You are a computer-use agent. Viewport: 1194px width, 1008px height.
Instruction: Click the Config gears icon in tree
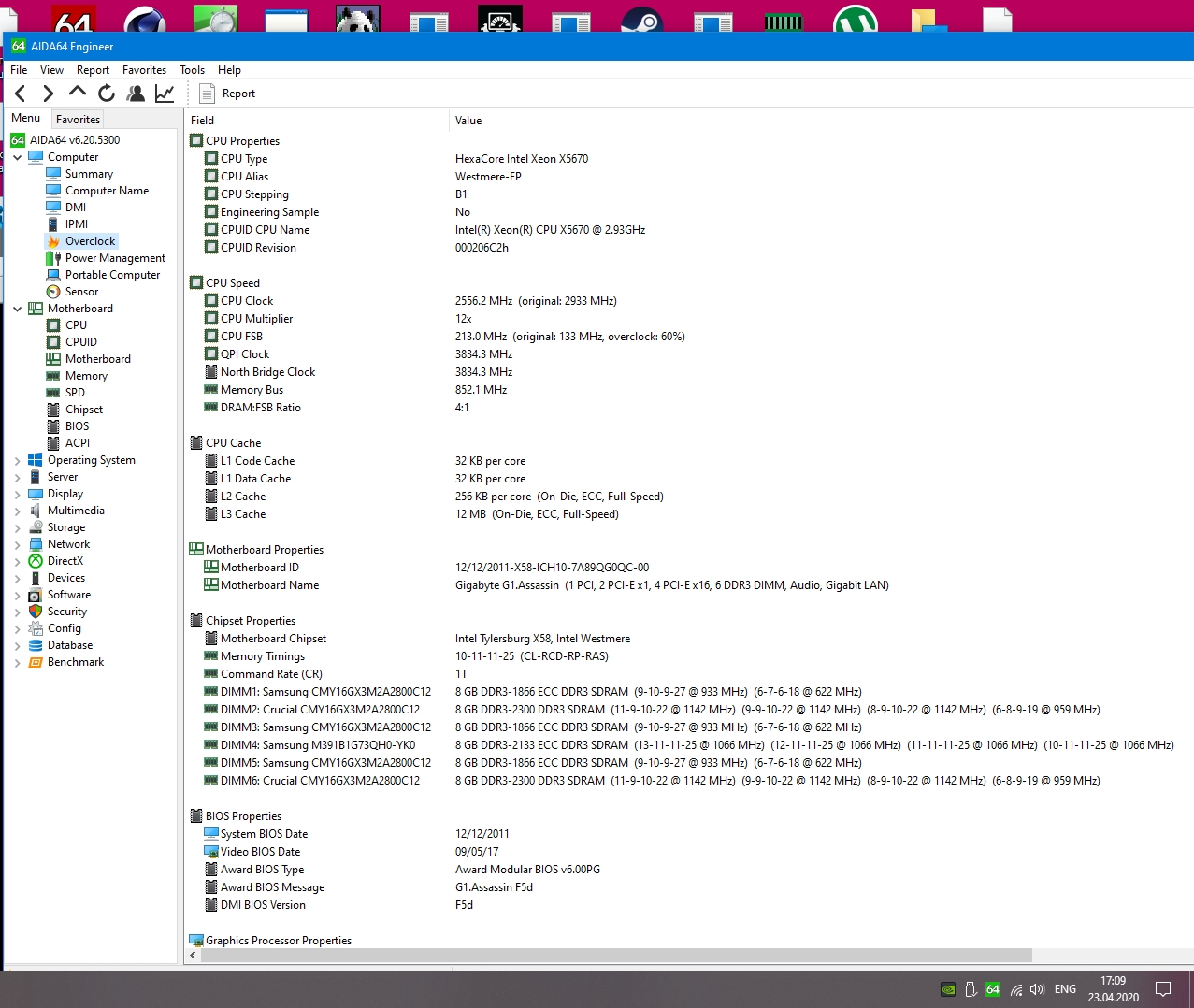36,628
